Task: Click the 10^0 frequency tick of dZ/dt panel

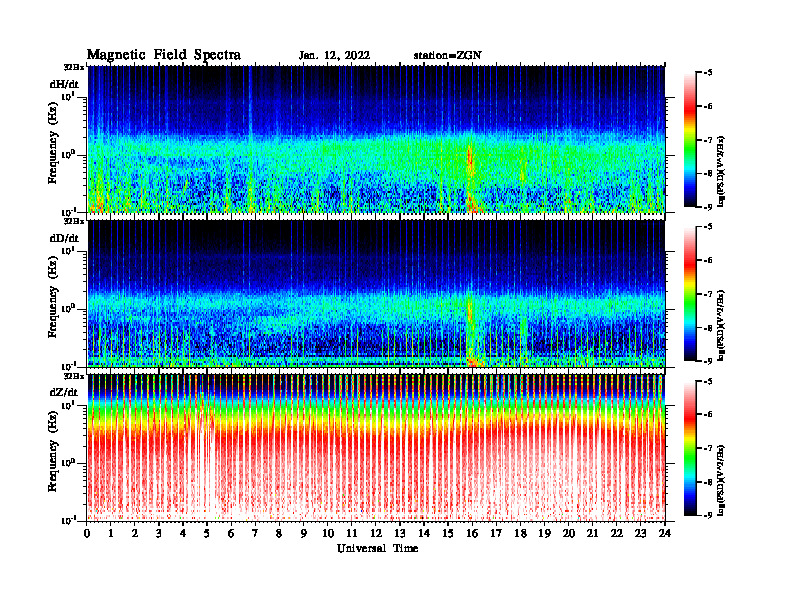Action: coord(69,462)
